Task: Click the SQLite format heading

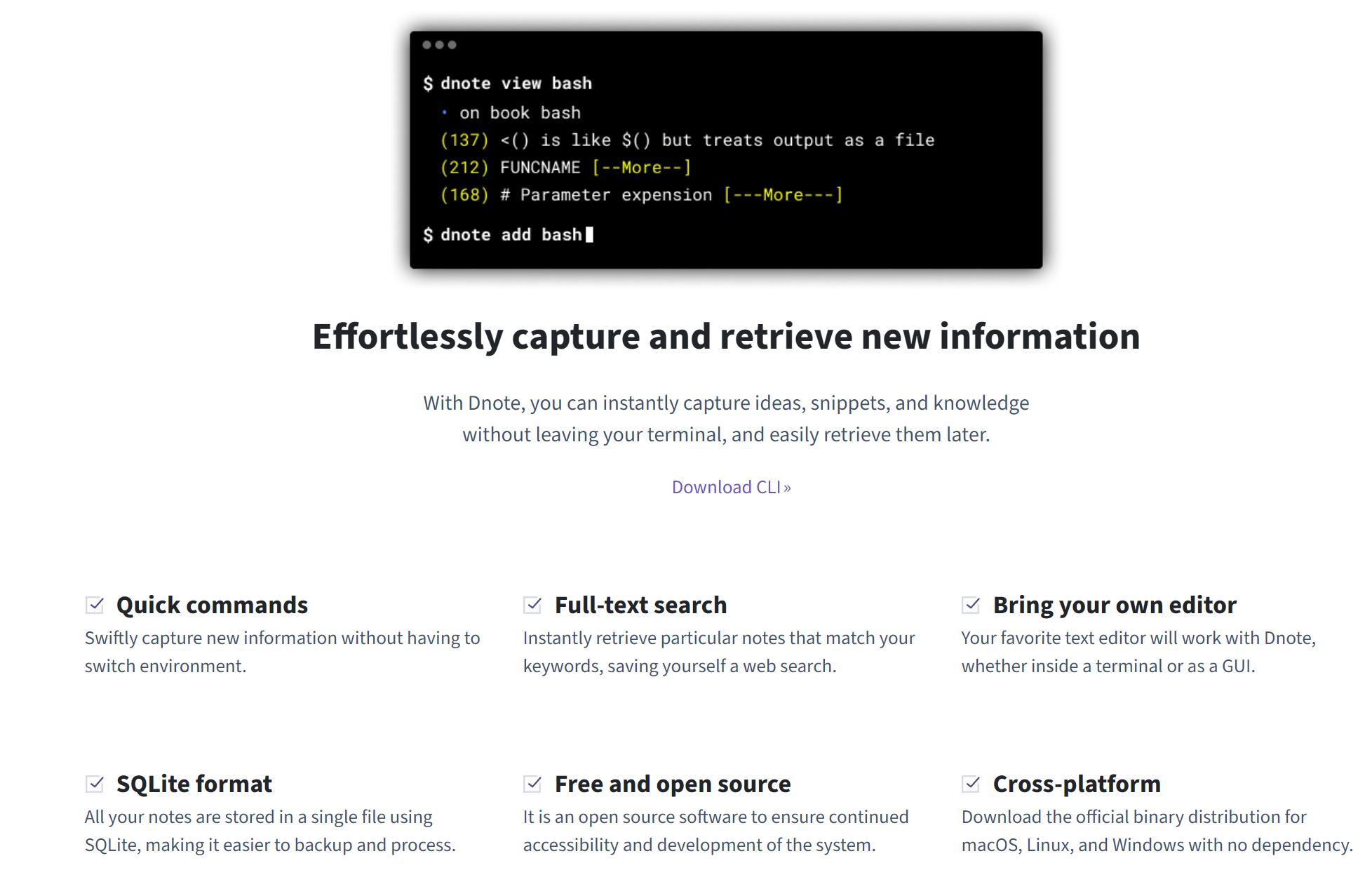Action: (194, 784)
